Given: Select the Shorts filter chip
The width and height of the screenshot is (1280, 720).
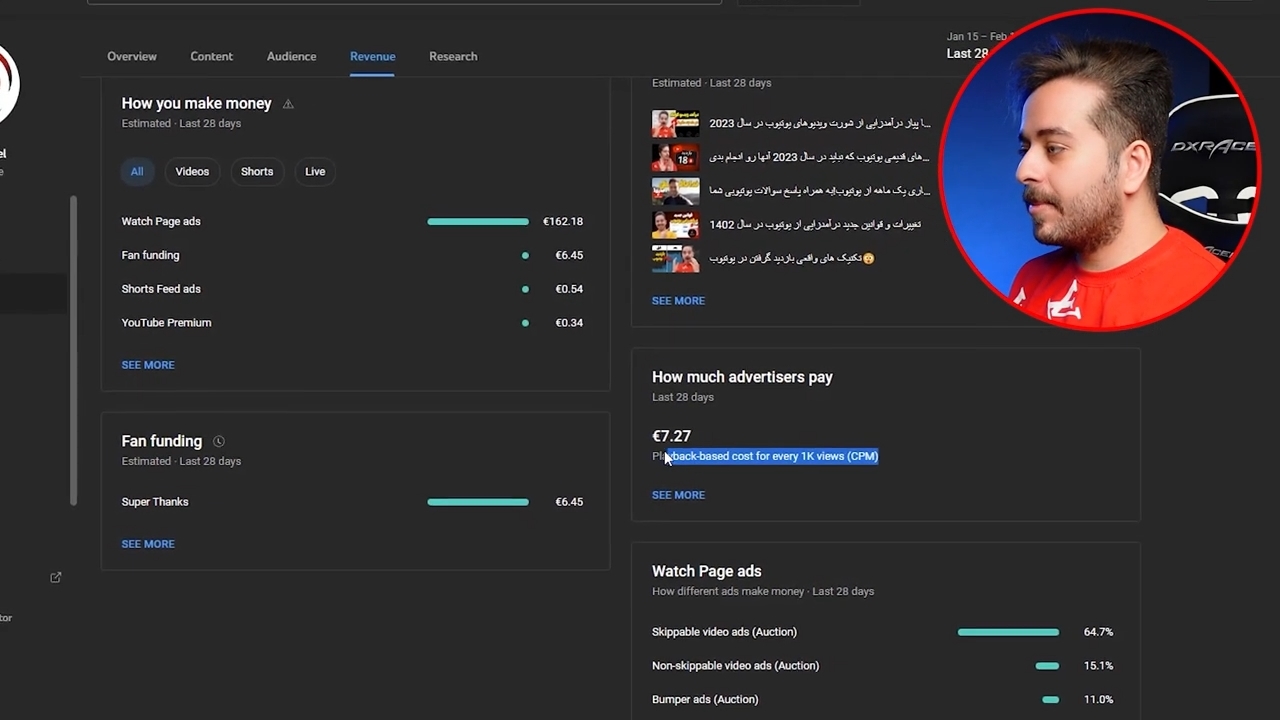Looking at the screenshot, I should 257,171.
